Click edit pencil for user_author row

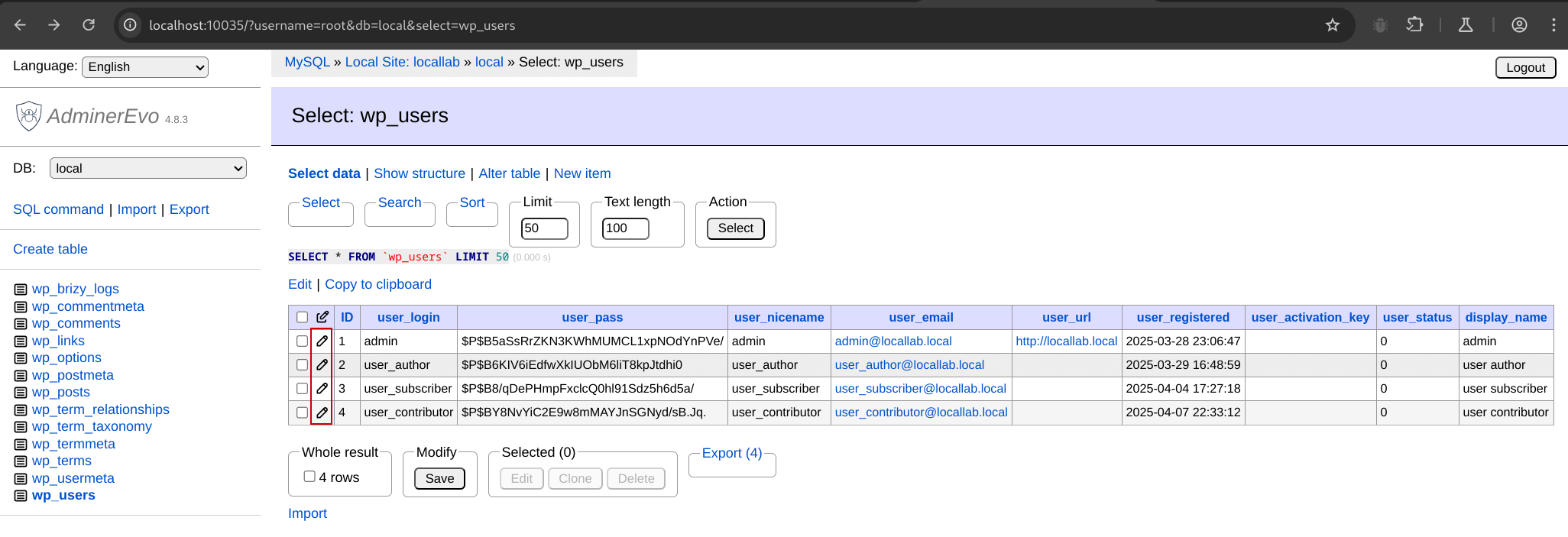[322, 365]
